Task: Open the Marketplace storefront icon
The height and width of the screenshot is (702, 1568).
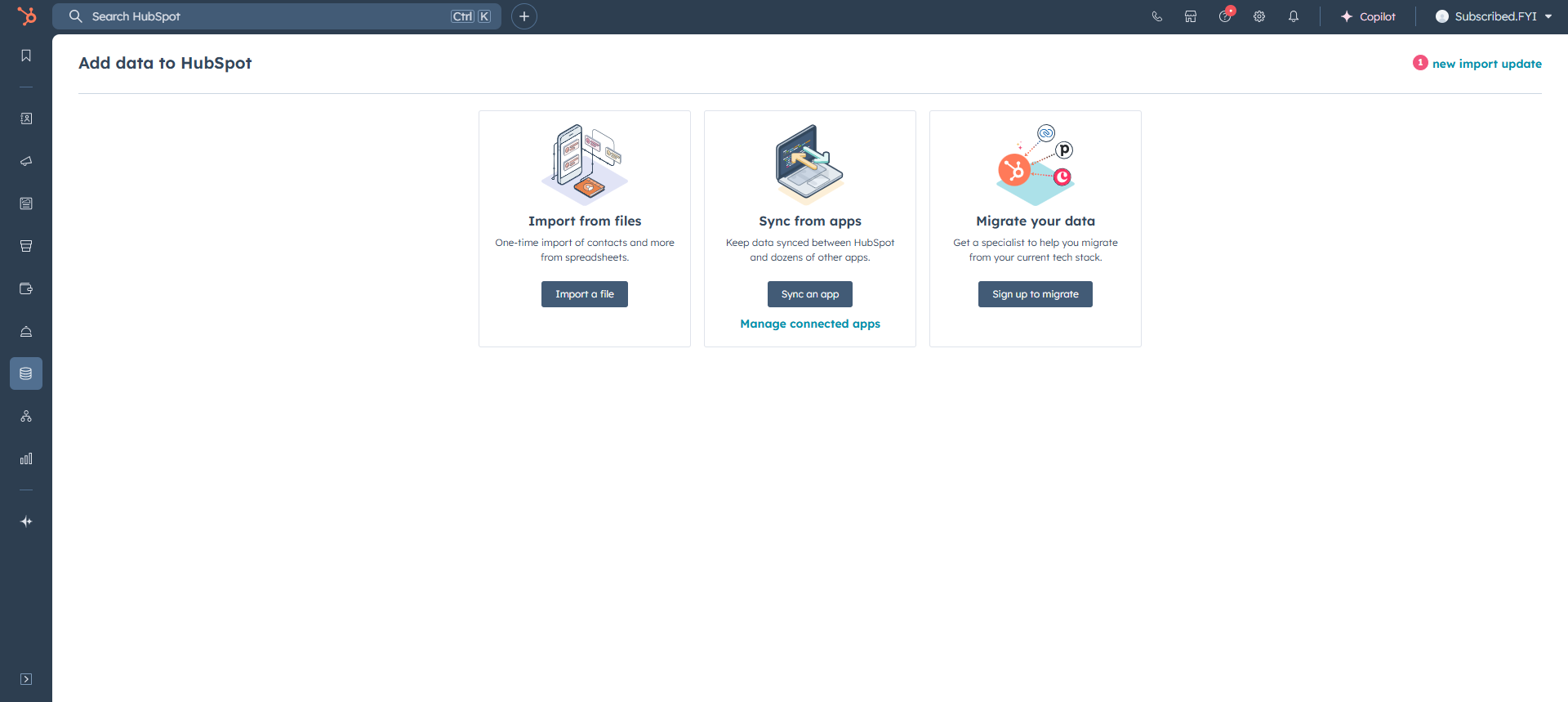Action: (x=1191, y=16)
